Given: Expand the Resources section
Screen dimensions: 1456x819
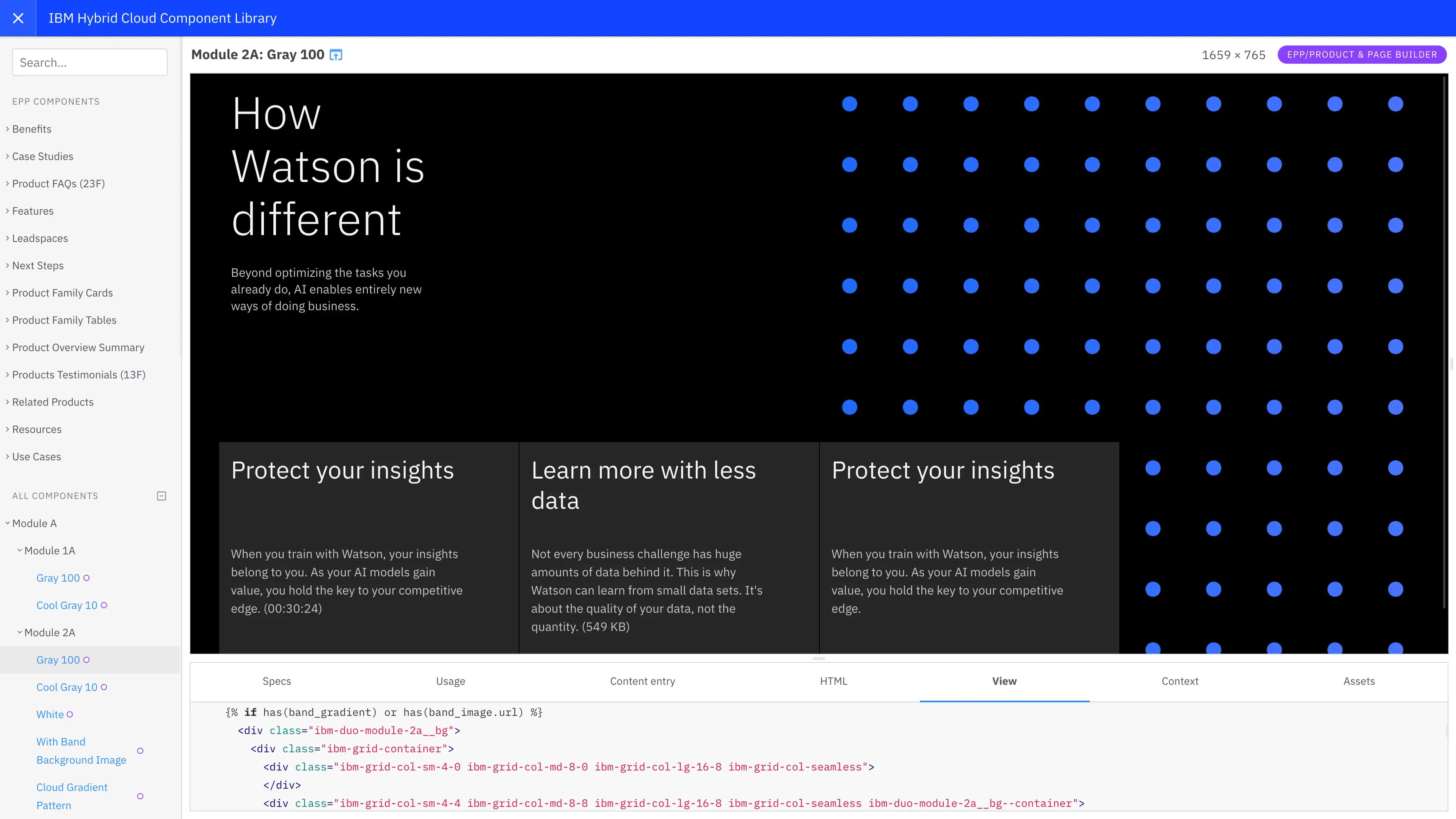Looking at the screenshot, I should 37,430.
